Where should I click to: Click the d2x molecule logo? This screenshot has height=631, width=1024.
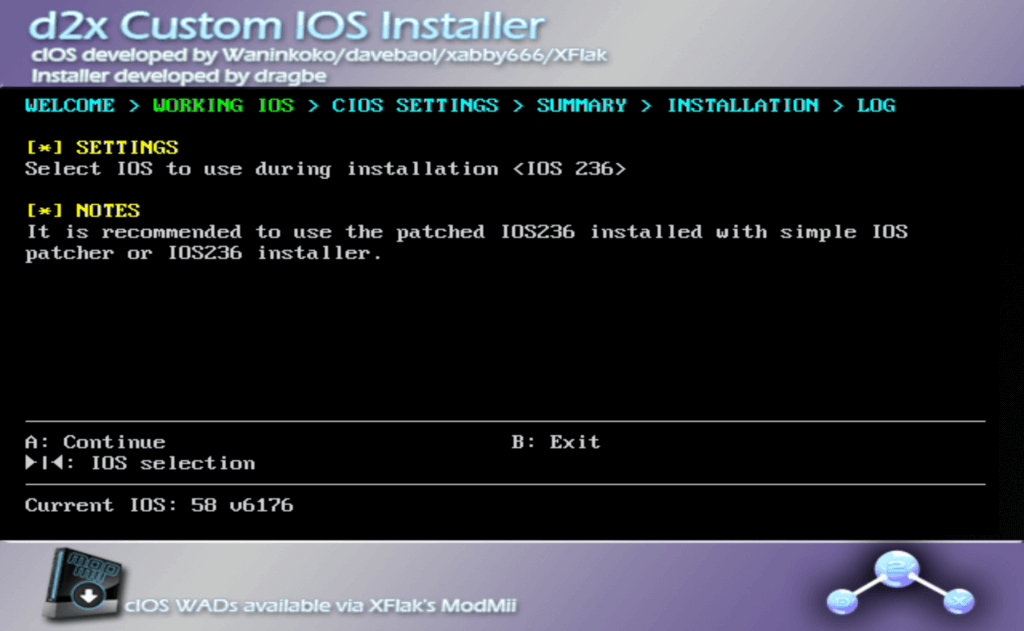click(900, 583)
